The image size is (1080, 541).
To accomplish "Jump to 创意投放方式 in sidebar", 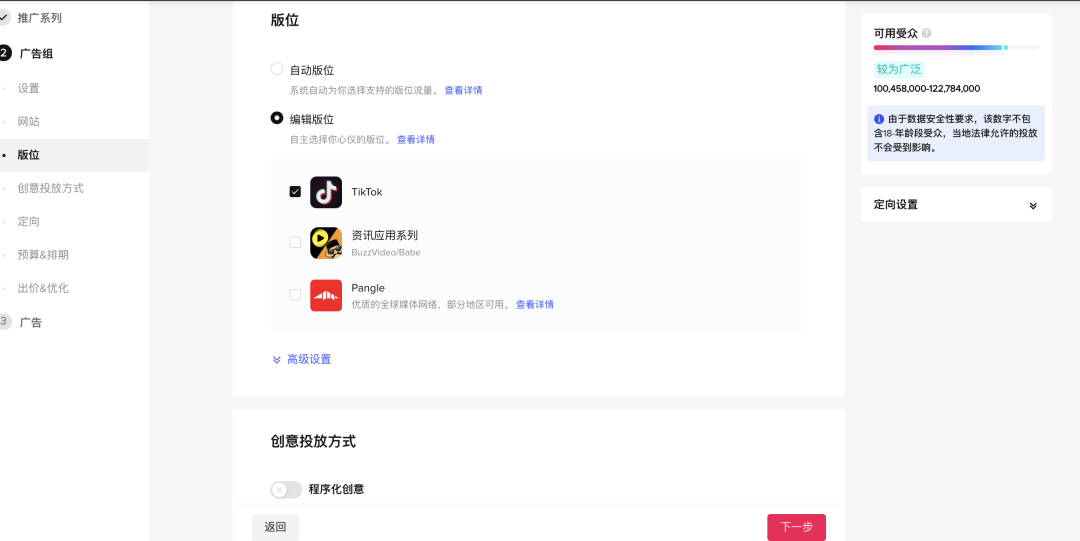I will [x=51, y=188].
